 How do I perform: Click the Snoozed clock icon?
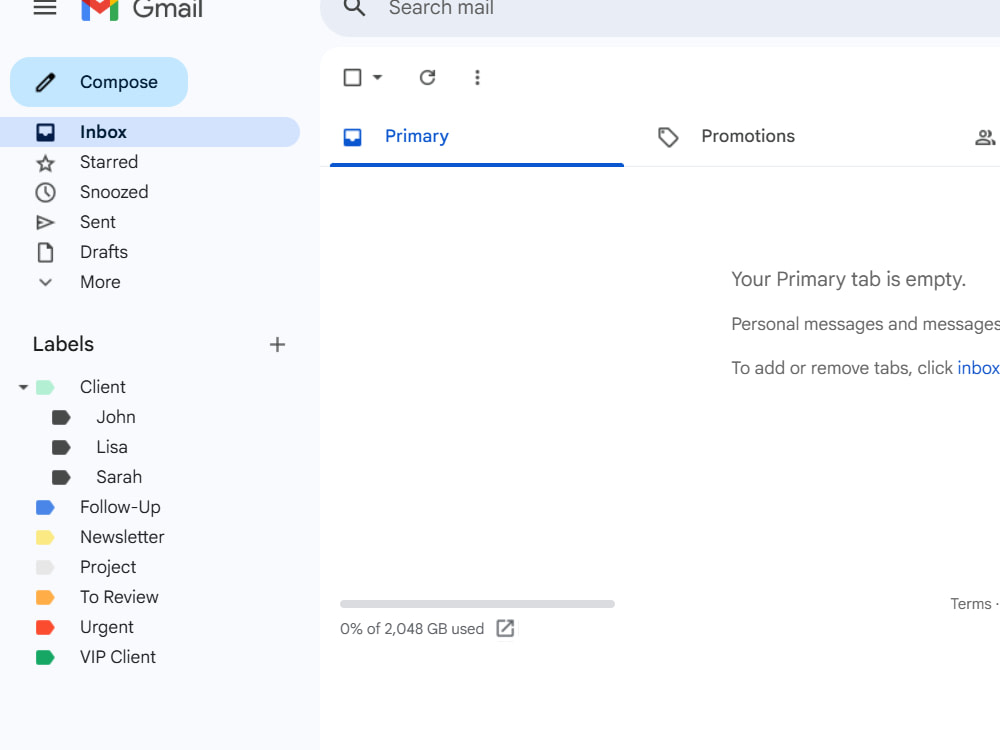45,193
